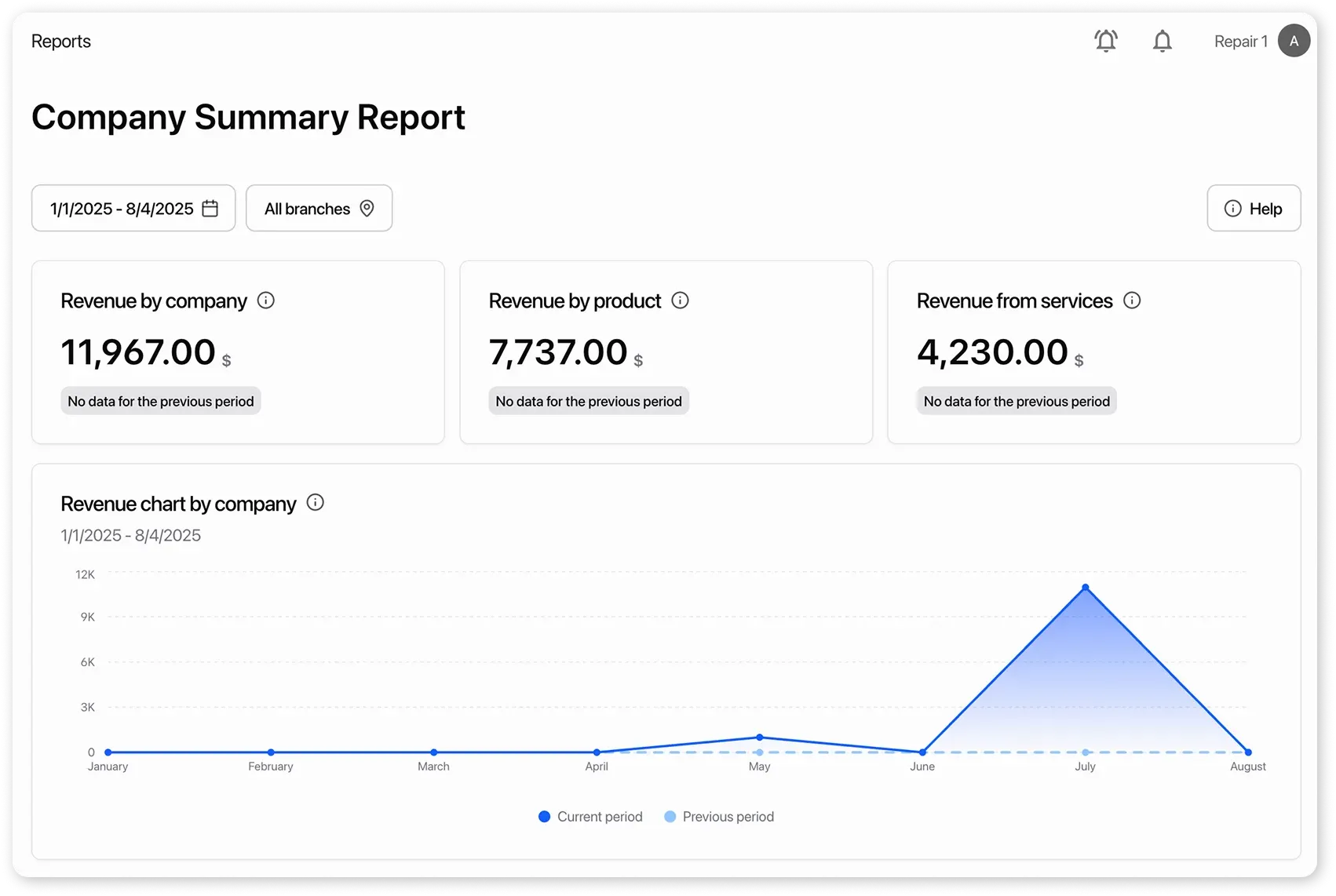Click the info icon beside Revenue by company
Viewport: 1336px width, 896px height.
tap(266, 300)
